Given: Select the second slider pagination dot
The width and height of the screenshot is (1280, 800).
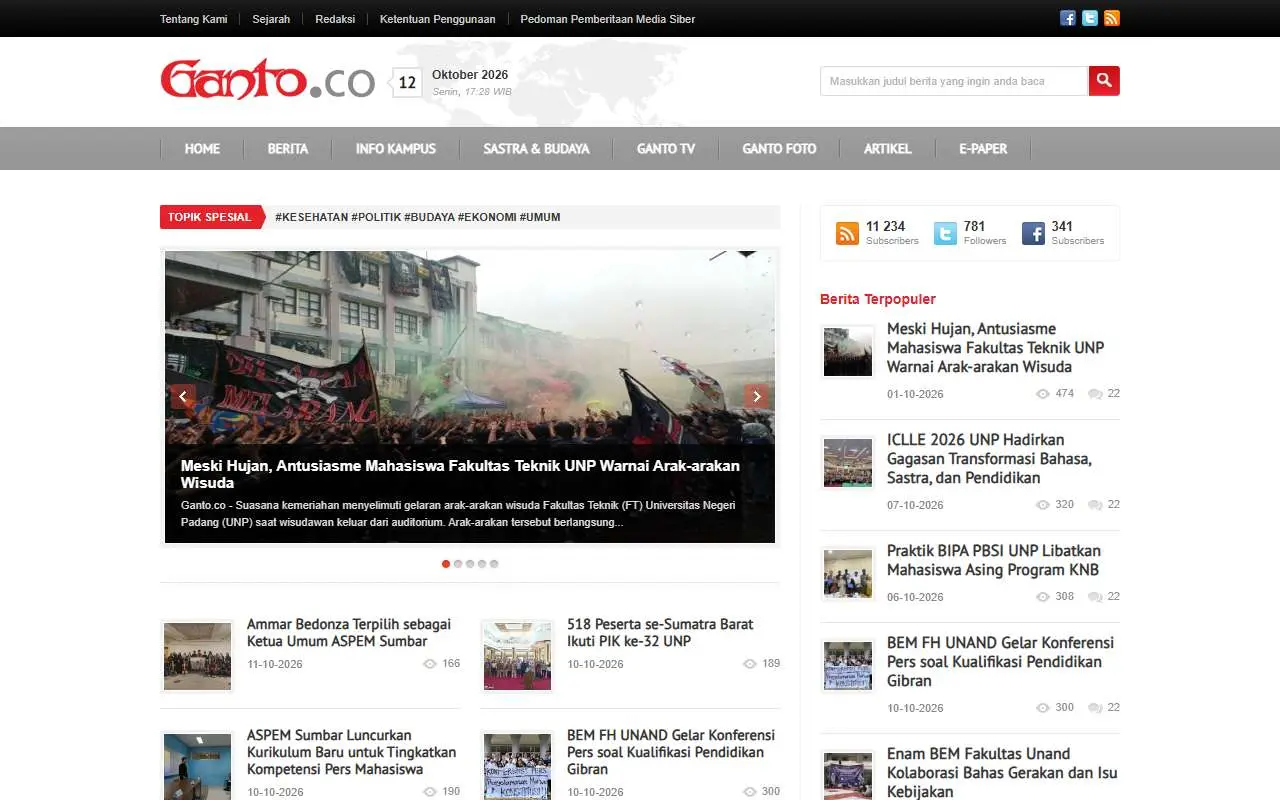Looking at the screenshot, I should tap(458, 564).
